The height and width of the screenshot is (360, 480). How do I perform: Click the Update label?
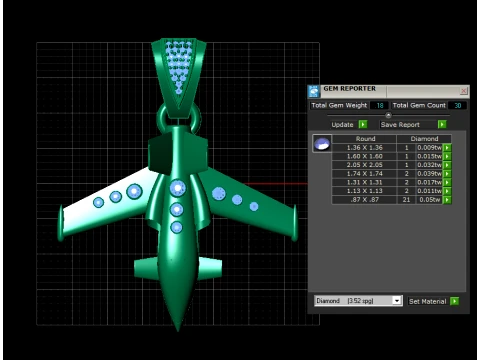pyautogui.click(x=342, y=125)
